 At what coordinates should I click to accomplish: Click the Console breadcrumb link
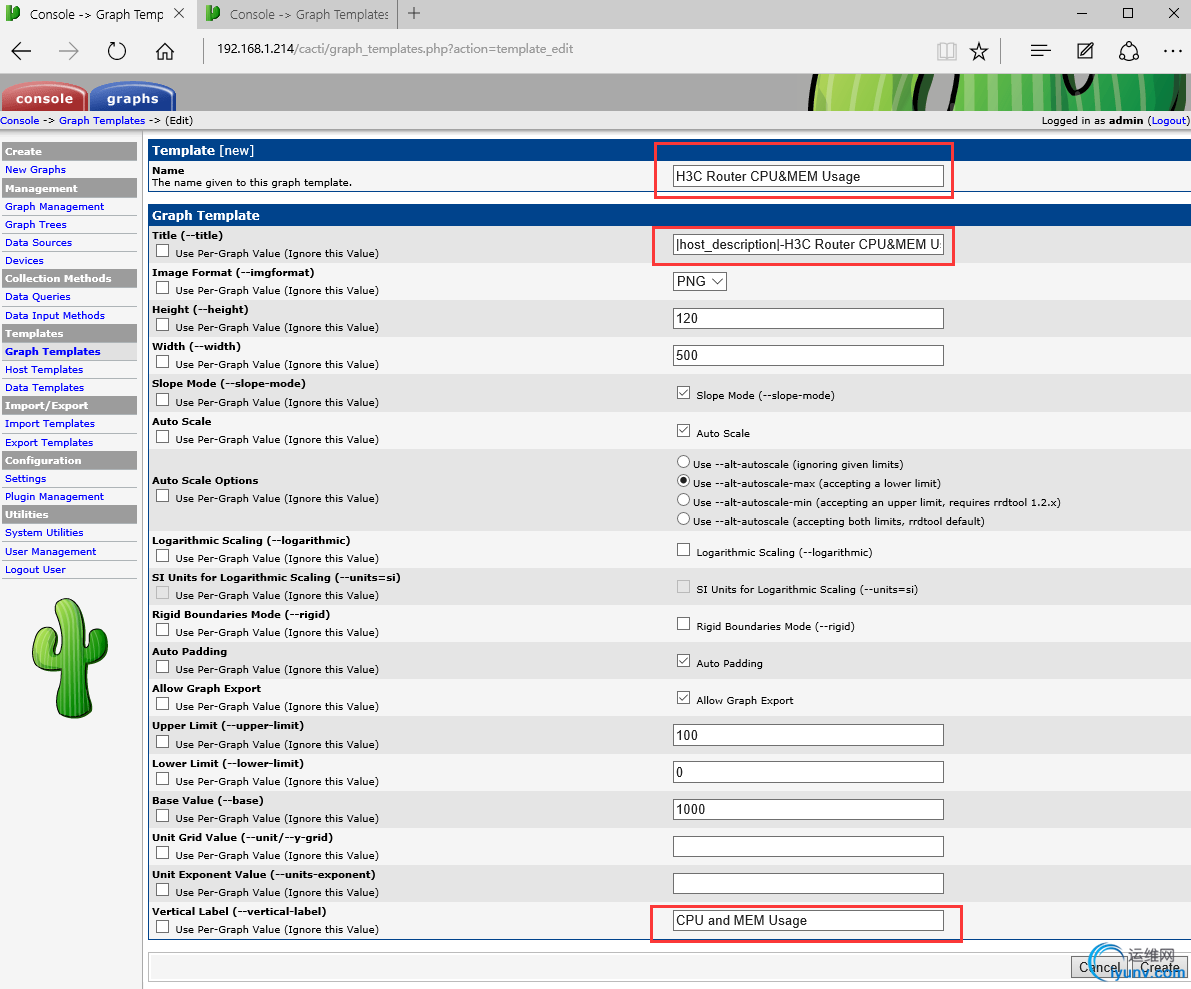click(x=20, y=121)
